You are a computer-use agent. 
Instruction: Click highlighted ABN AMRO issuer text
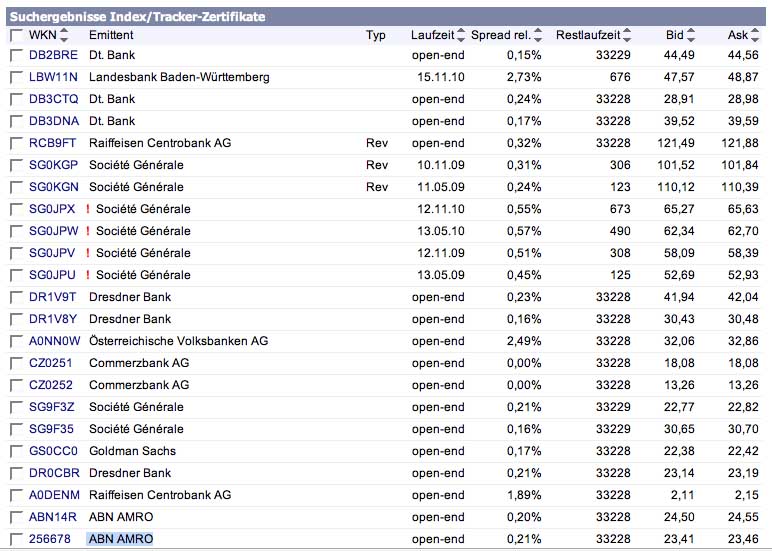pyautogui.click(x=121, y=539)
